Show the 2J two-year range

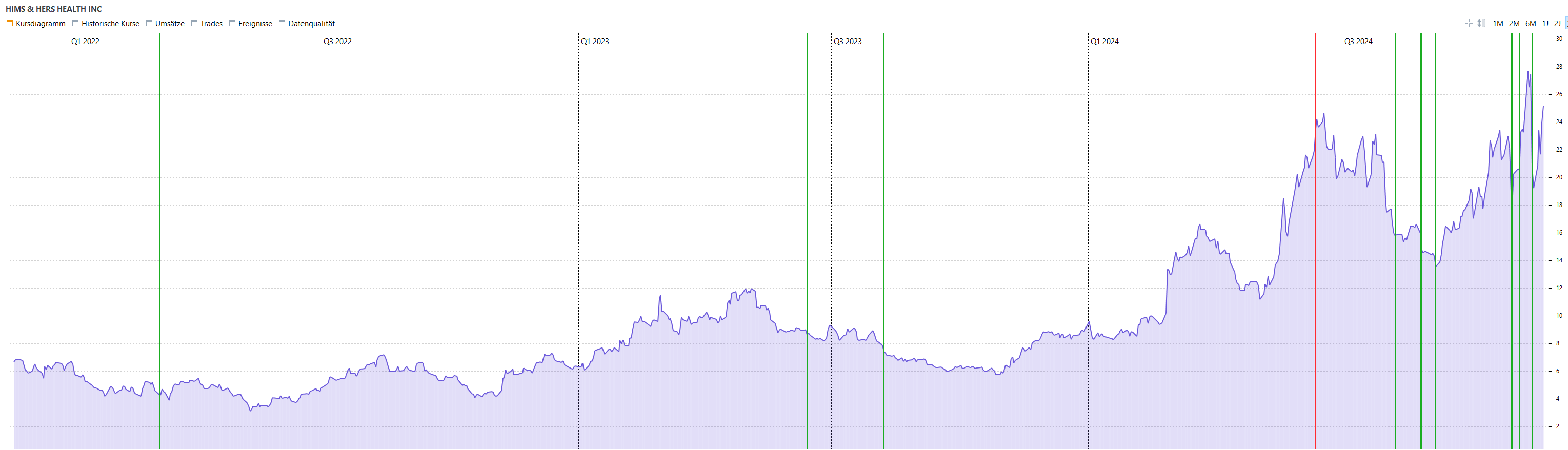(x=1558, y=24)
